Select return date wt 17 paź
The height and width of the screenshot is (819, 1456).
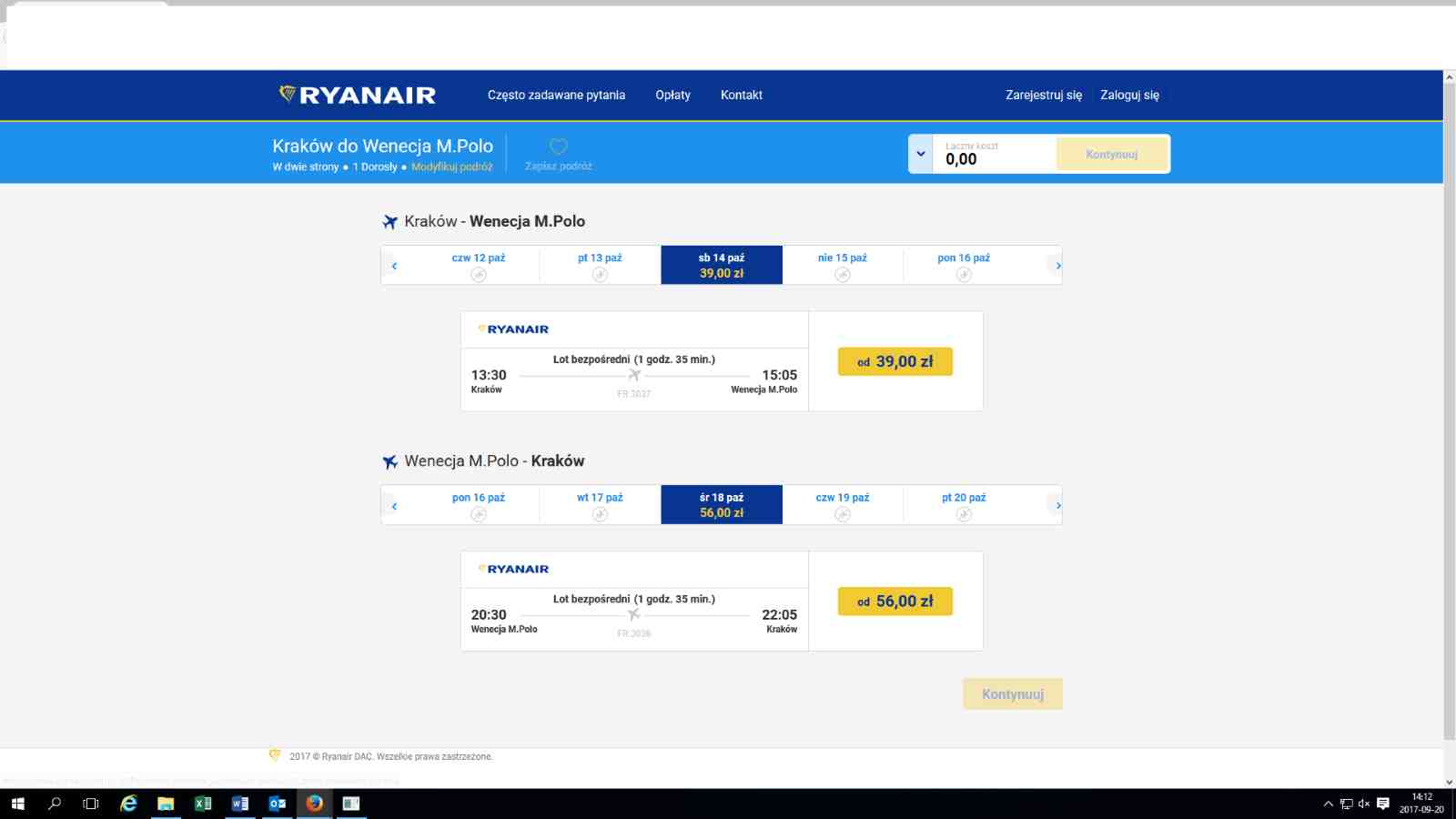(x=600, y=505)
